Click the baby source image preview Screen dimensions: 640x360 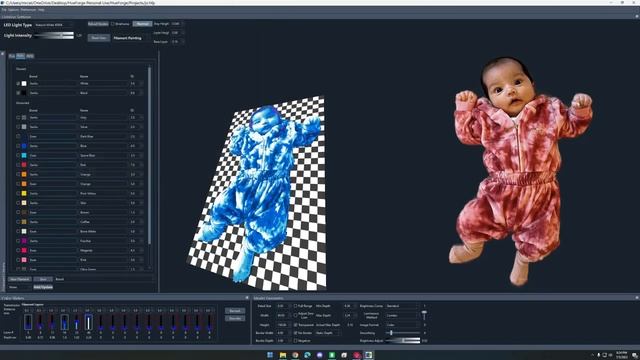tap(521, 171)
